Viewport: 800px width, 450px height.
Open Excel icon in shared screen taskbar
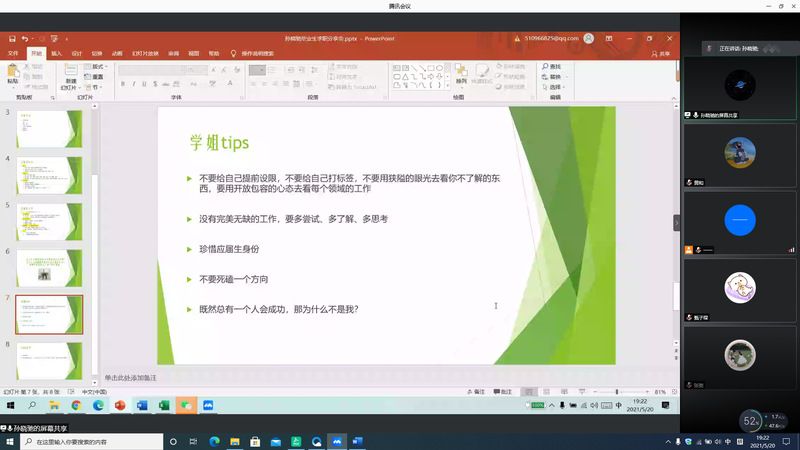coord(164,405)
